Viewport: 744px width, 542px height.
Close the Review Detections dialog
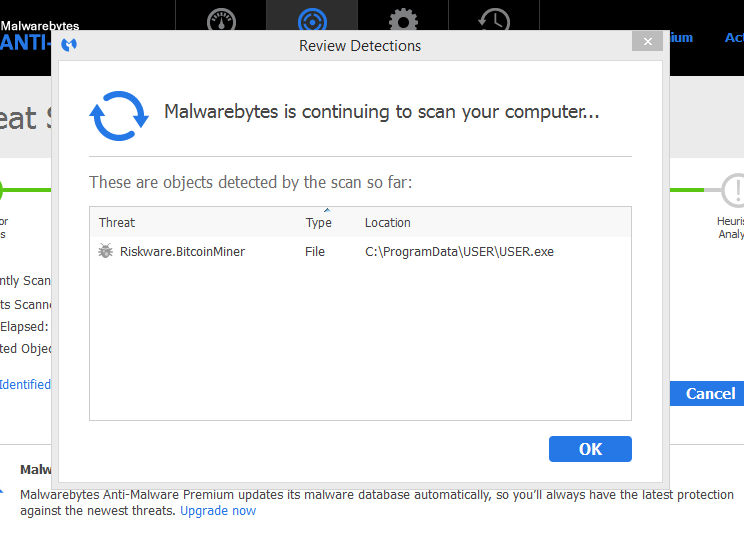647,42
